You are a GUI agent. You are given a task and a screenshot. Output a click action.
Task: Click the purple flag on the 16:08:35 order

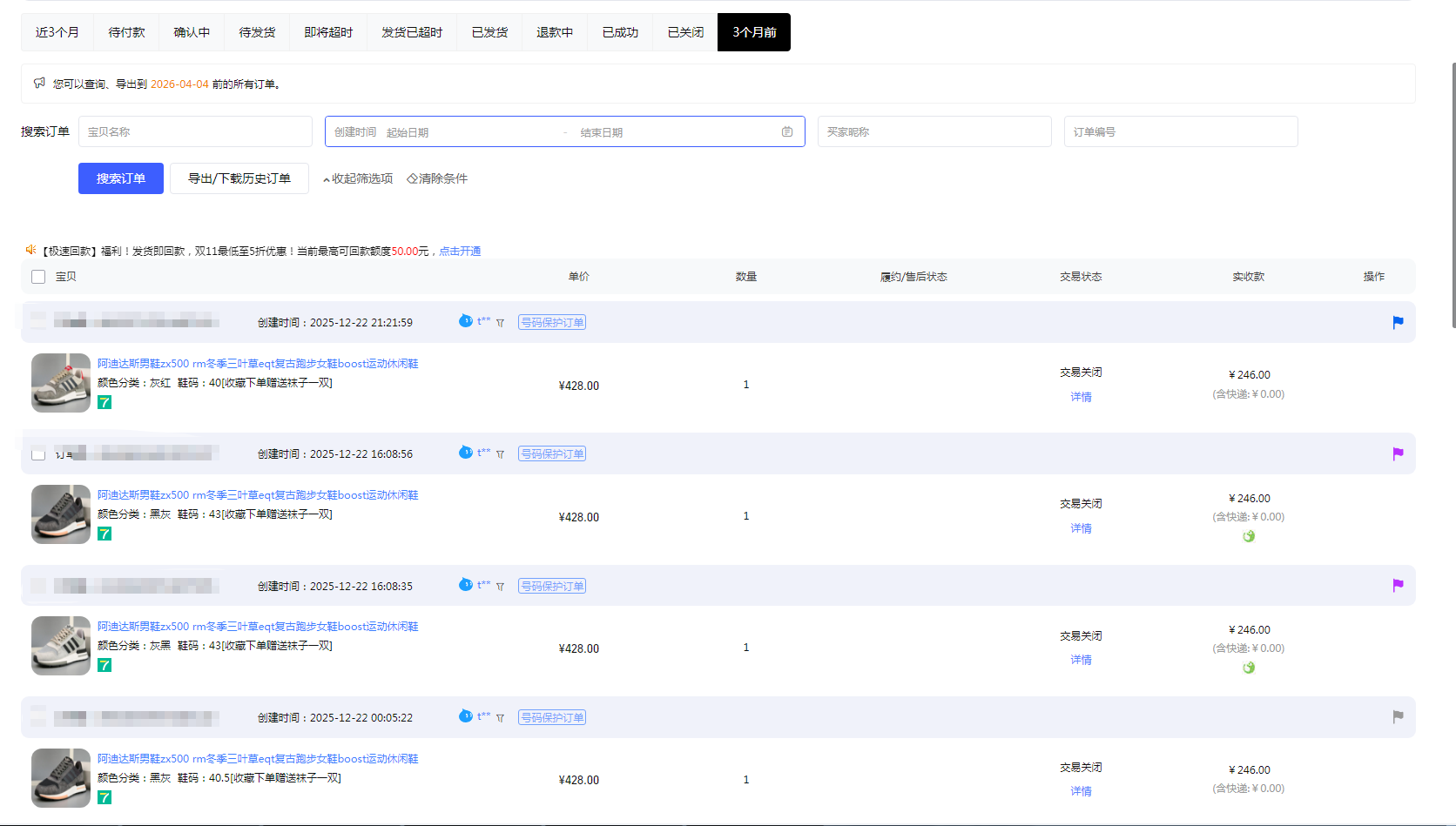click(x=1398, y=586)
